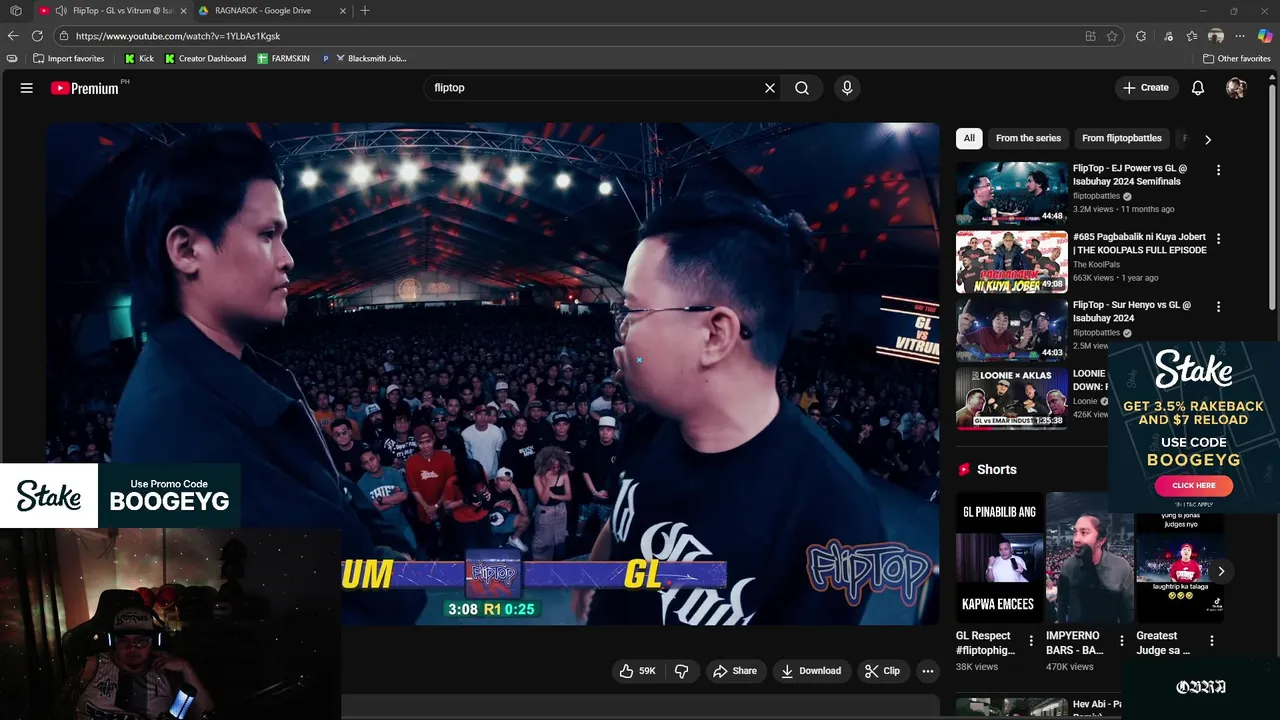The height and width of the screenshot is (720, 1280).
Task: Open menu for Kuya Jobert episode
Action: (x=1218, y=239)
